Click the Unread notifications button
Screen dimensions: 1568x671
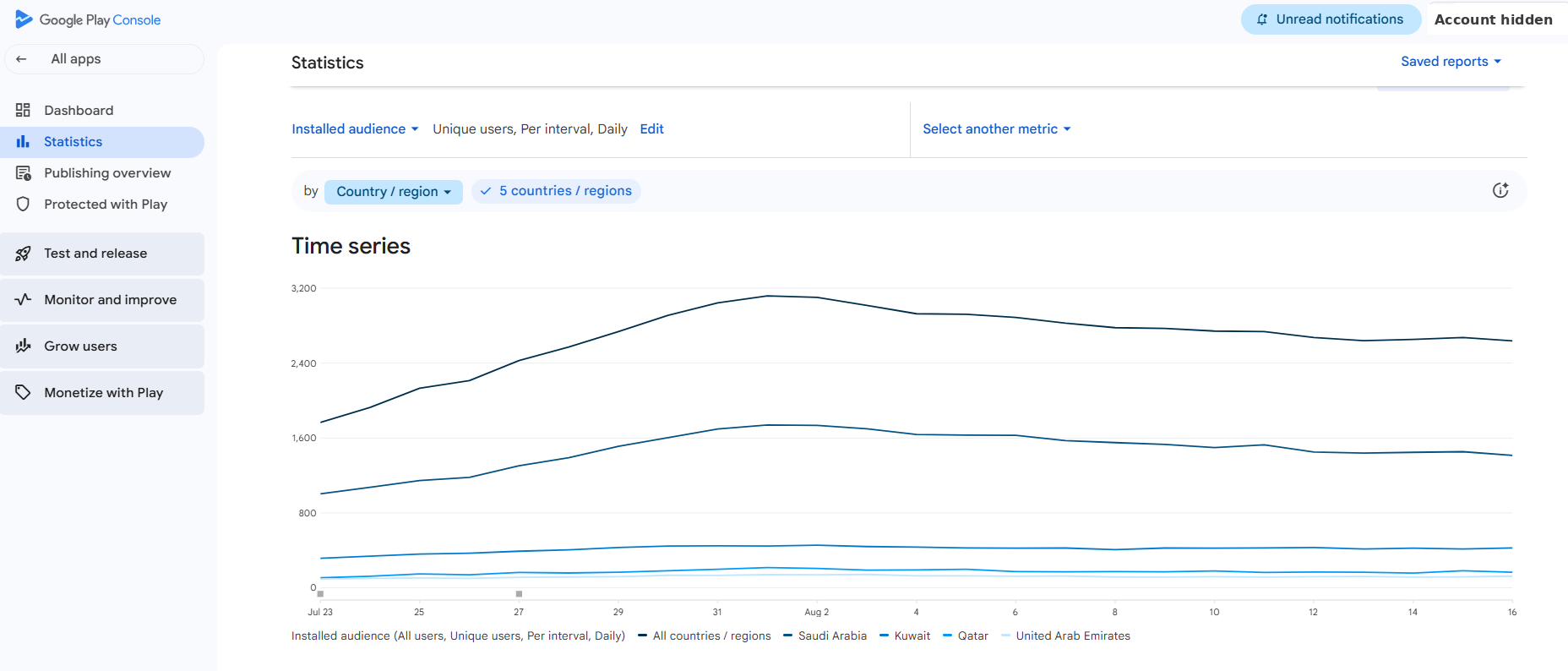(1331, 19)
